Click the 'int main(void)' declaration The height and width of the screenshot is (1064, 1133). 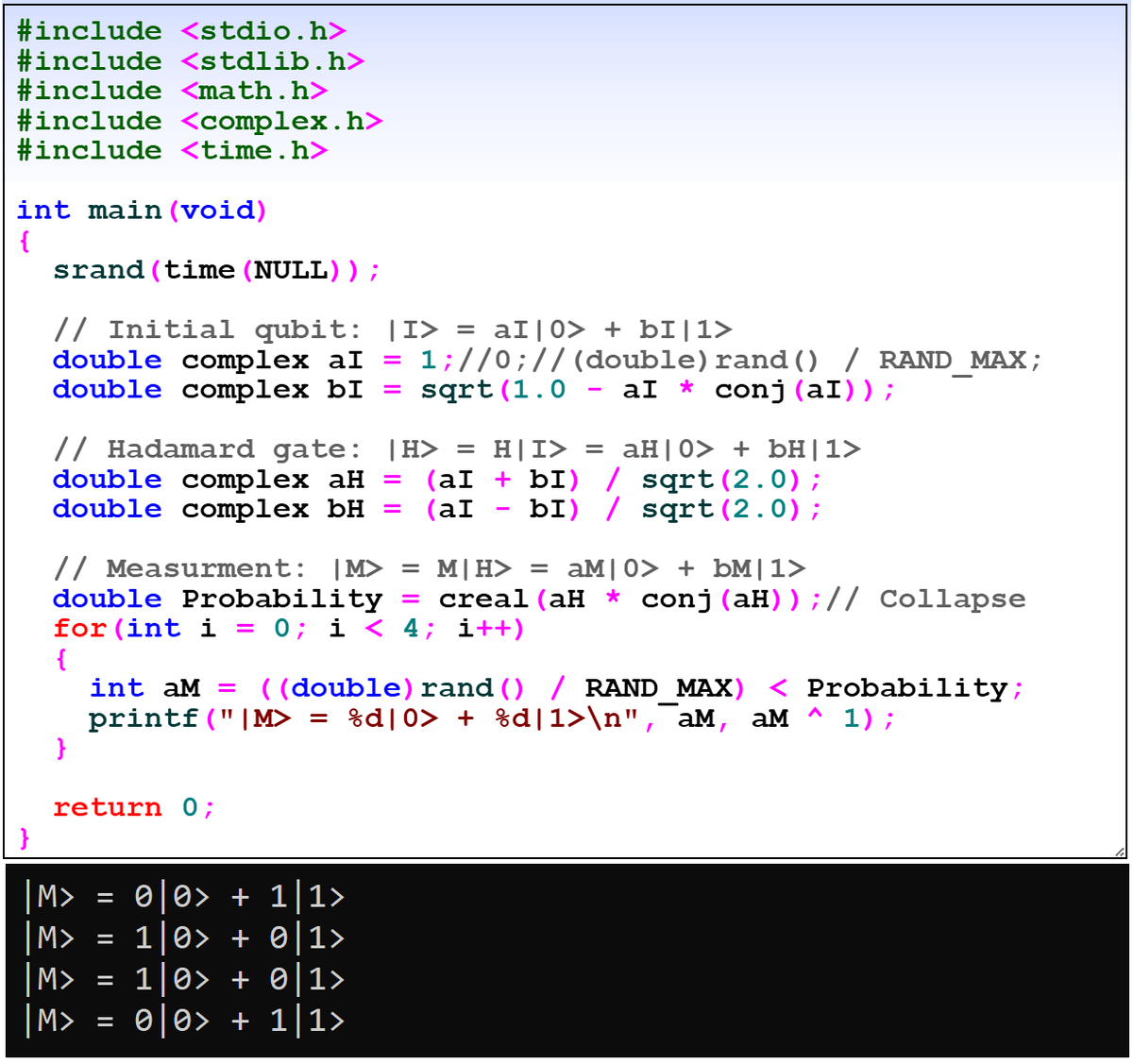pos(143,210)
